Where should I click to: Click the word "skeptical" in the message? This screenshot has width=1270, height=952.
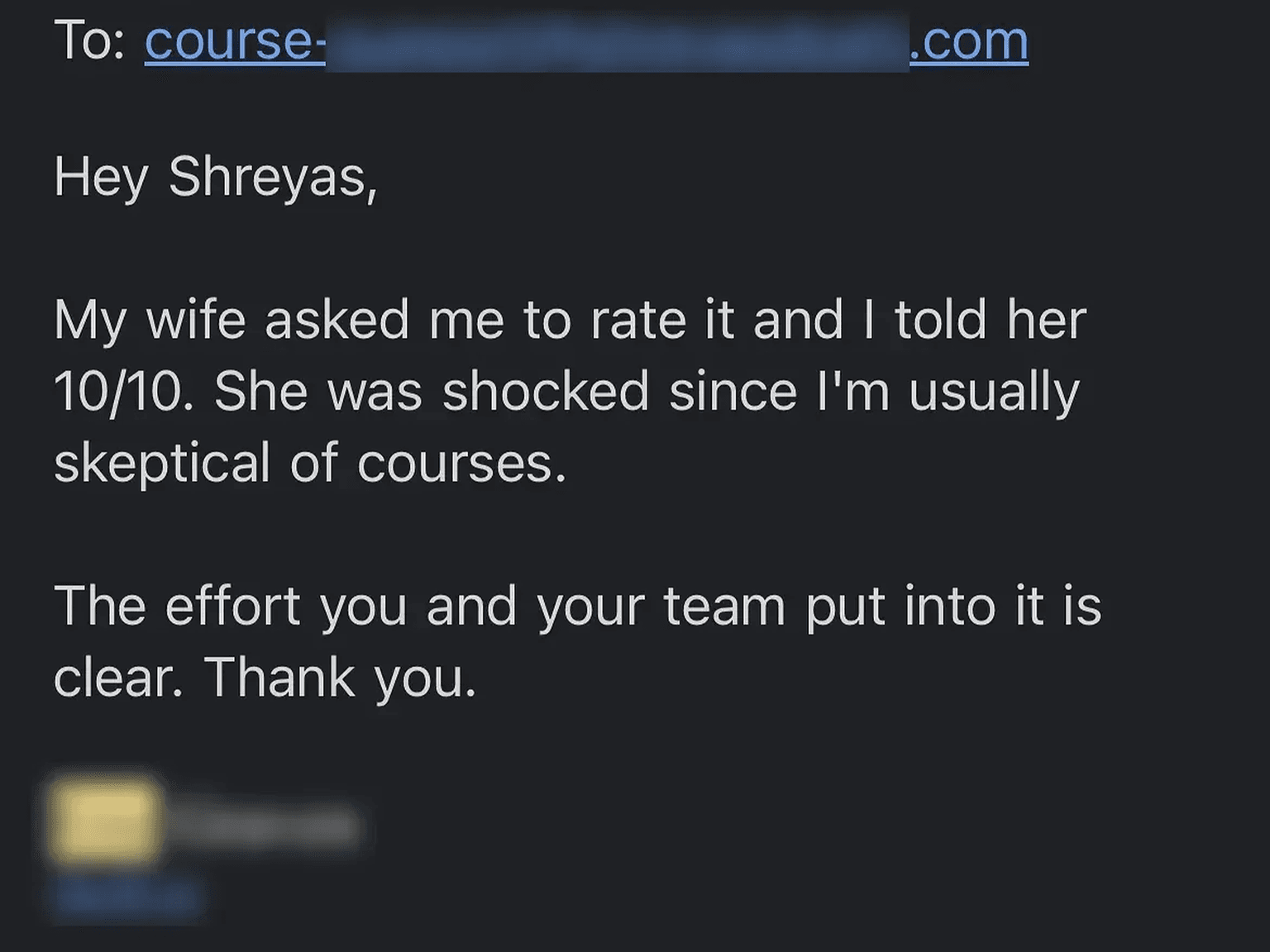(162, 463)
